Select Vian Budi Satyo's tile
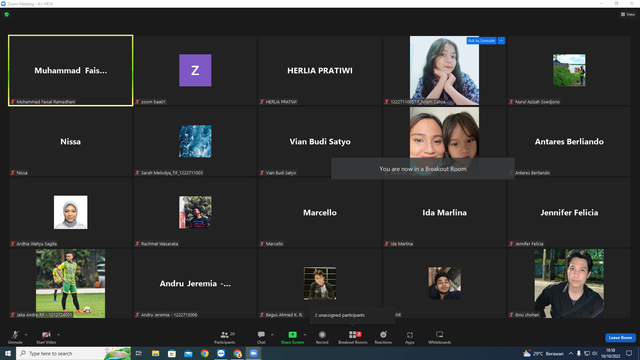The height and width of the screenshot is (360, 640). [320, 141]
